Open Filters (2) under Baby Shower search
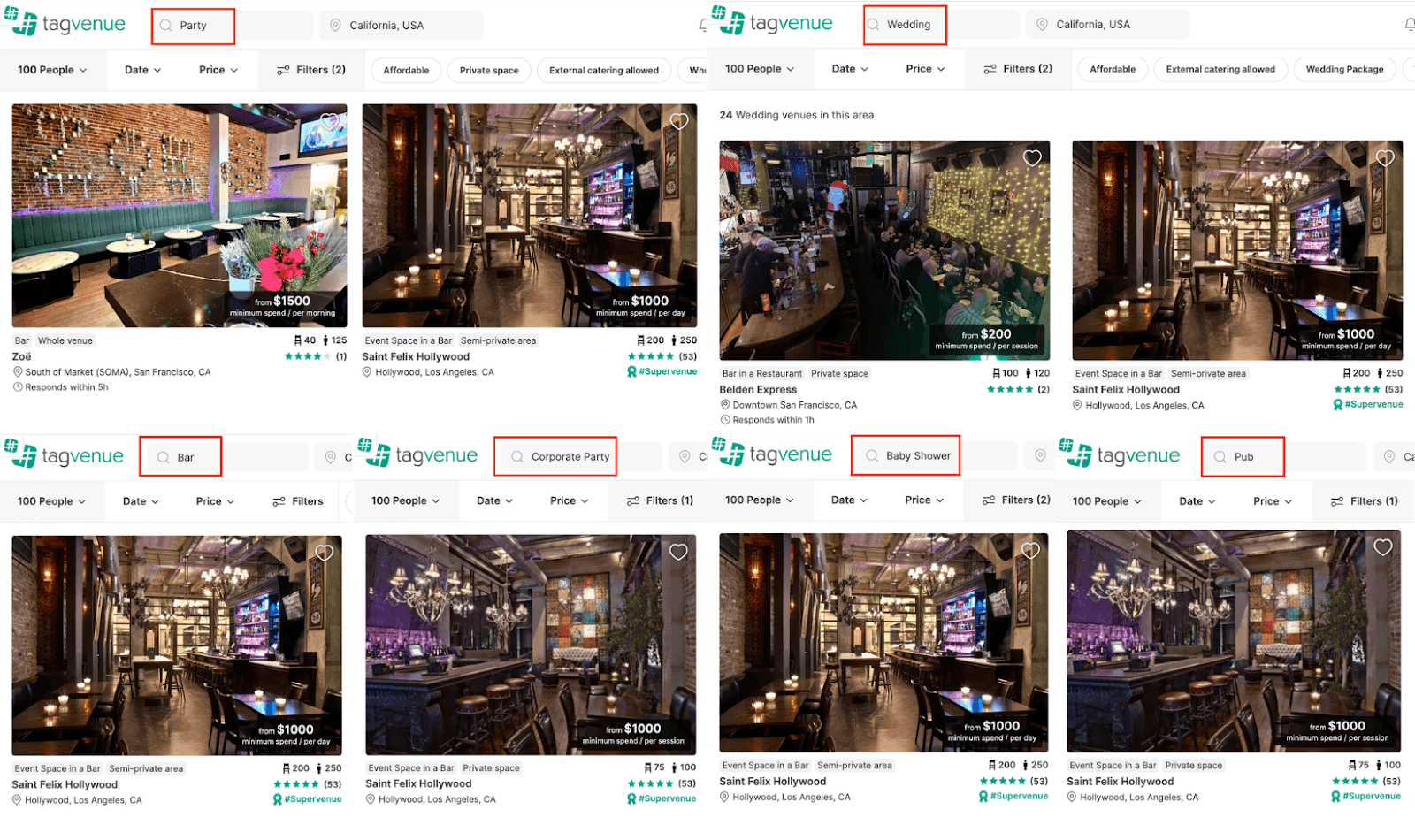 (x=1016, y=500)
